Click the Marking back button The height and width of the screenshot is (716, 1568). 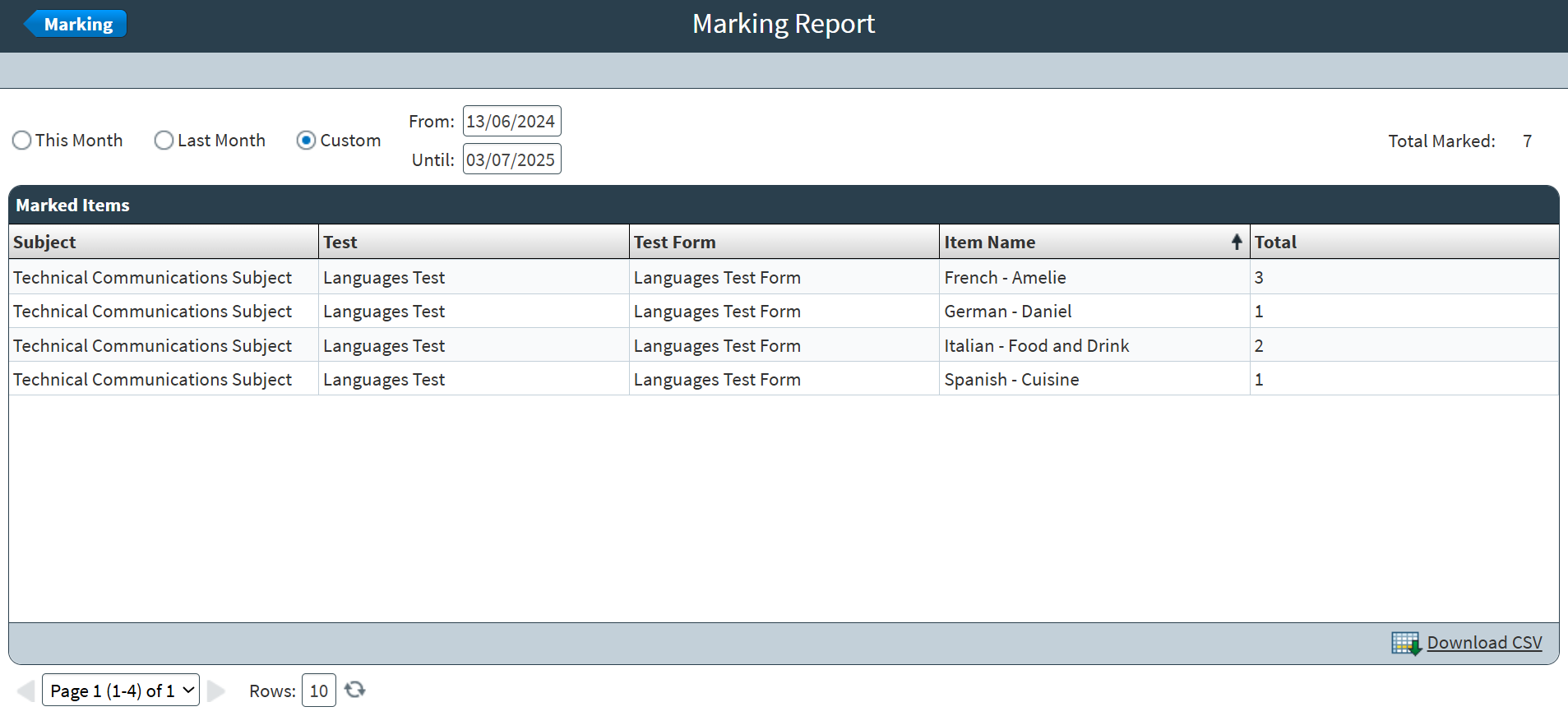tap(76, 24)
